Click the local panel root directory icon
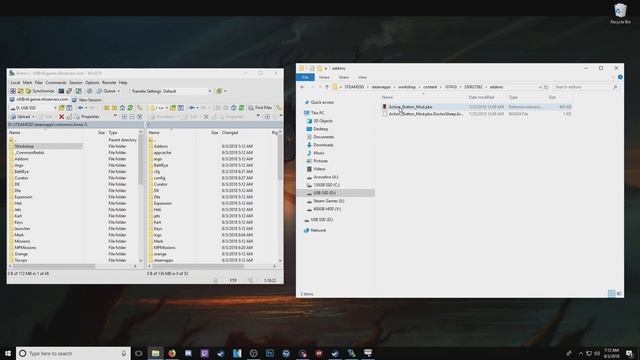This screenshot has width=640, height=360. (x=114, y=108)
